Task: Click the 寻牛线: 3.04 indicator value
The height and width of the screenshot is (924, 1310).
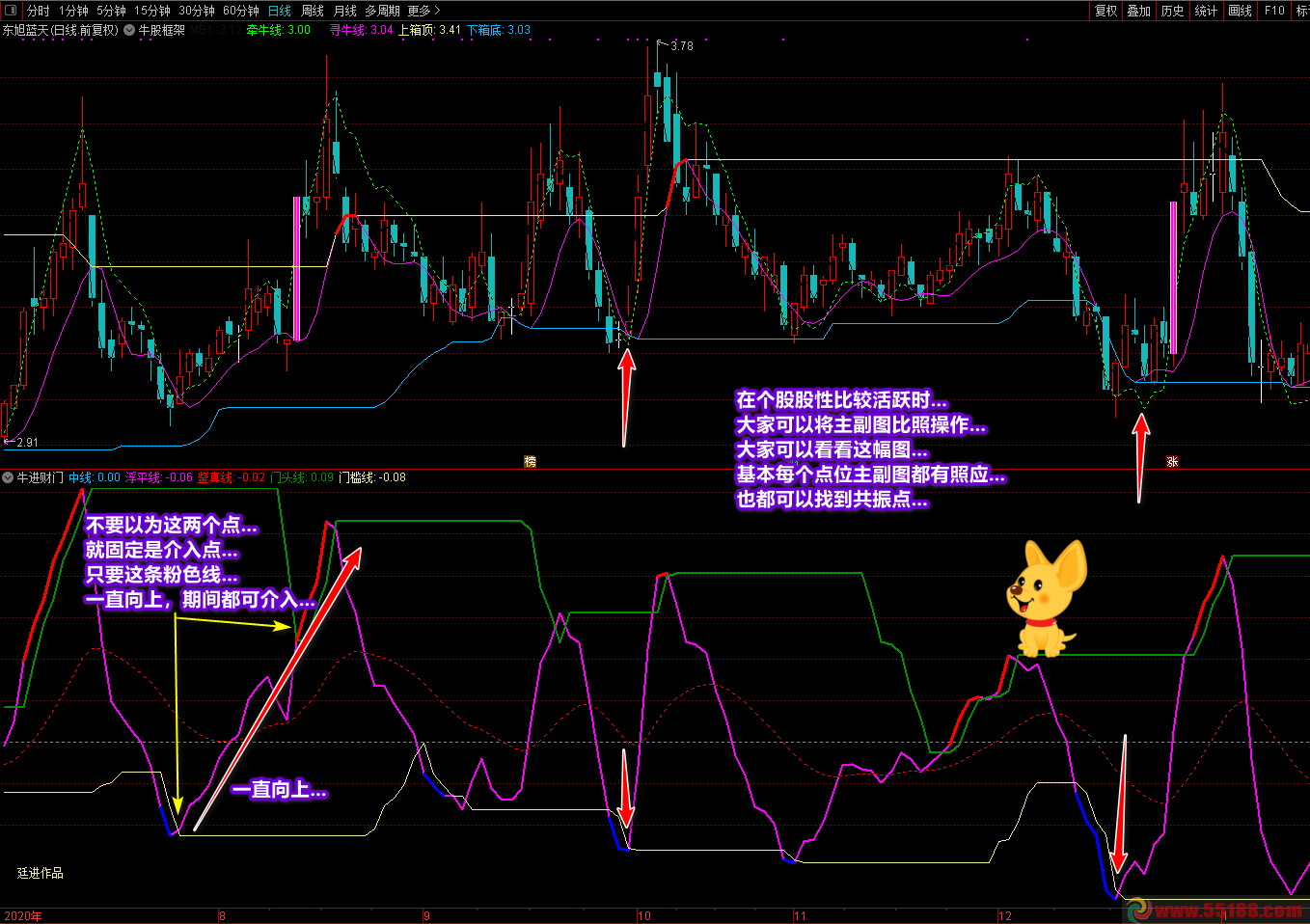Action: [x=362, y=30]
